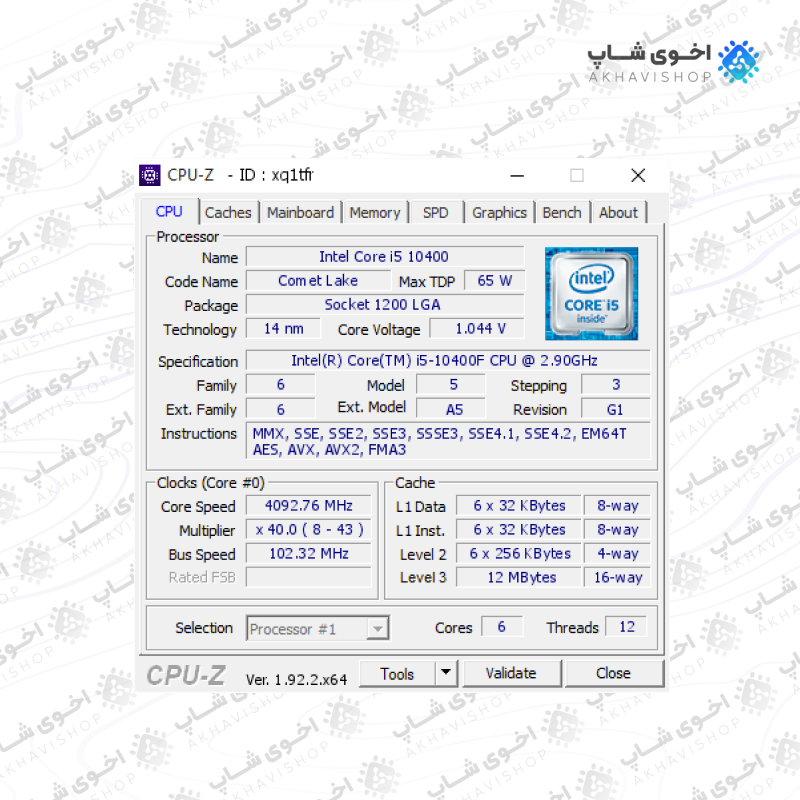Minimize the CPU-Z window
The image size is (800, 800).
517,176
